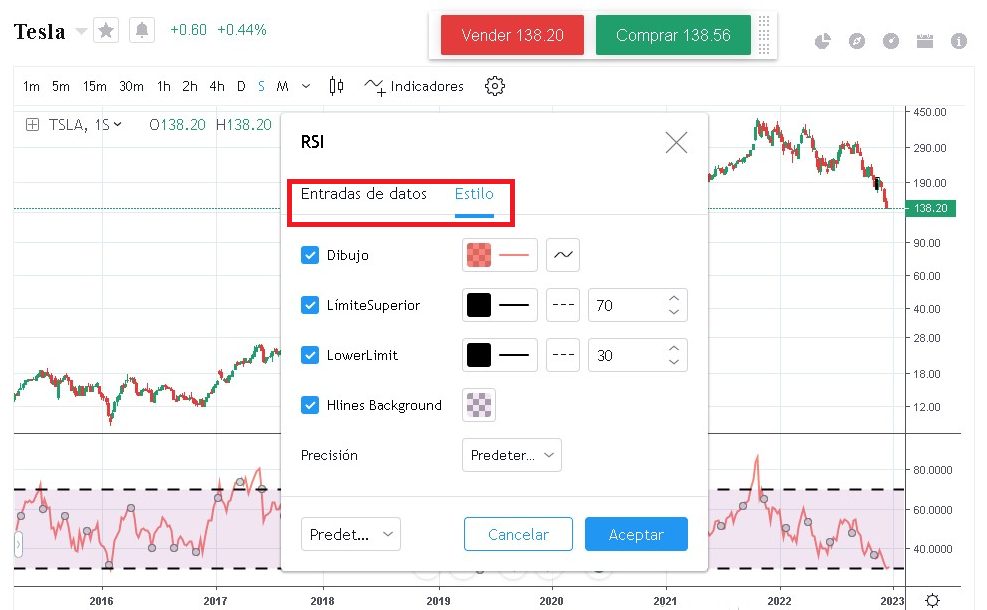Expand the TSLA symbol interval chevron
The height and width of the screenshot is (610, 987).
[118, 125]
